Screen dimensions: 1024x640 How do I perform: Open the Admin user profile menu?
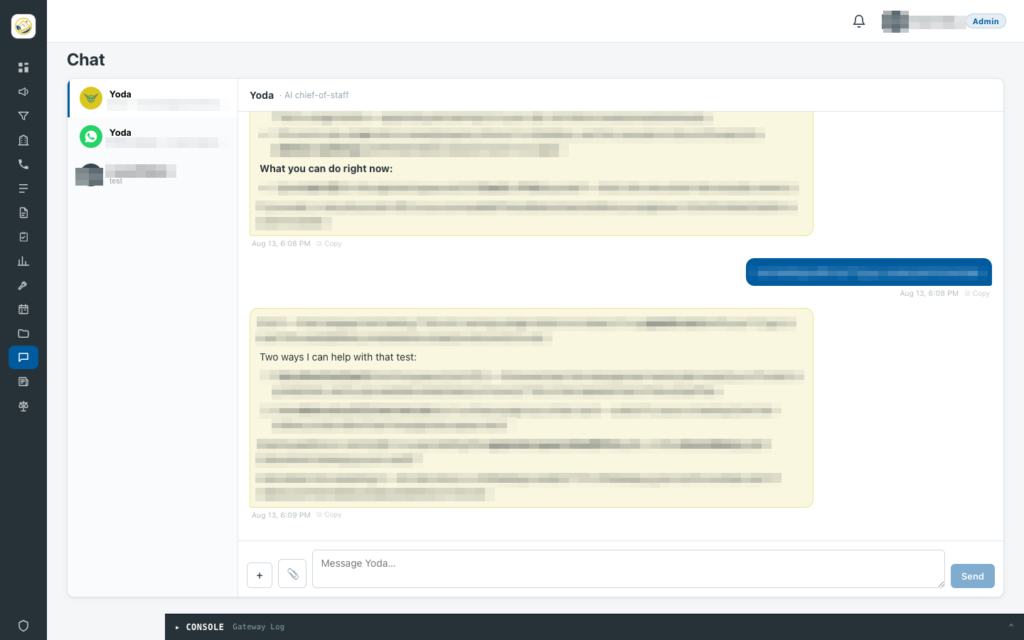coord(943,21)
